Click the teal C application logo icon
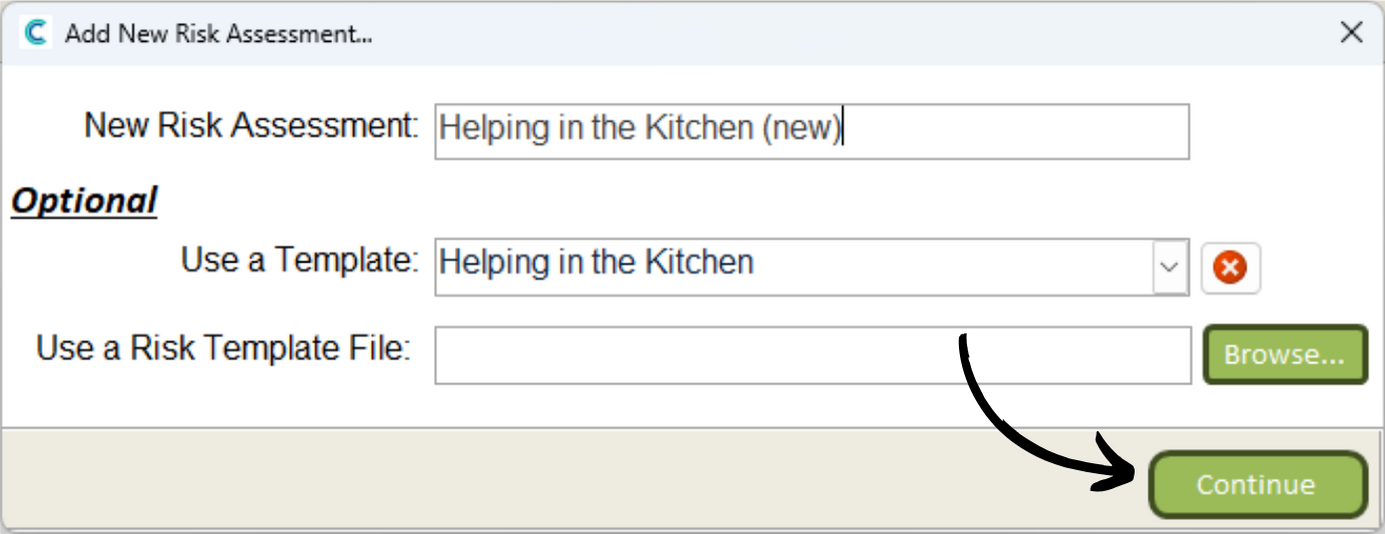1385x534 pixels. click(36, 33)
